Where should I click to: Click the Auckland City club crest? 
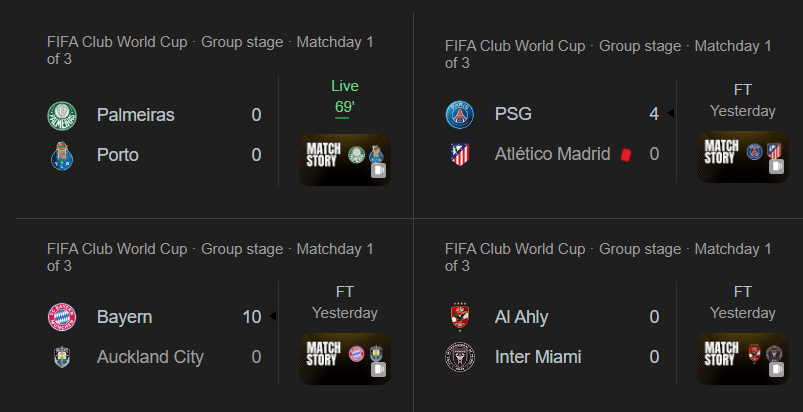click(x=62, y=357)
